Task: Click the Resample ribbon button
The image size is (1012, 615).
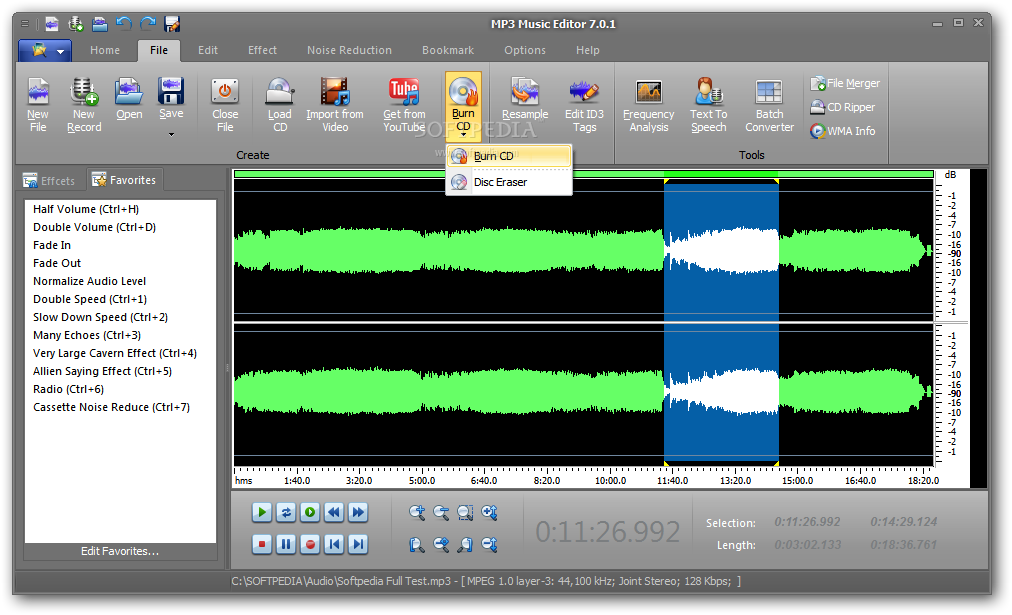Action: (x=525, y=100)
